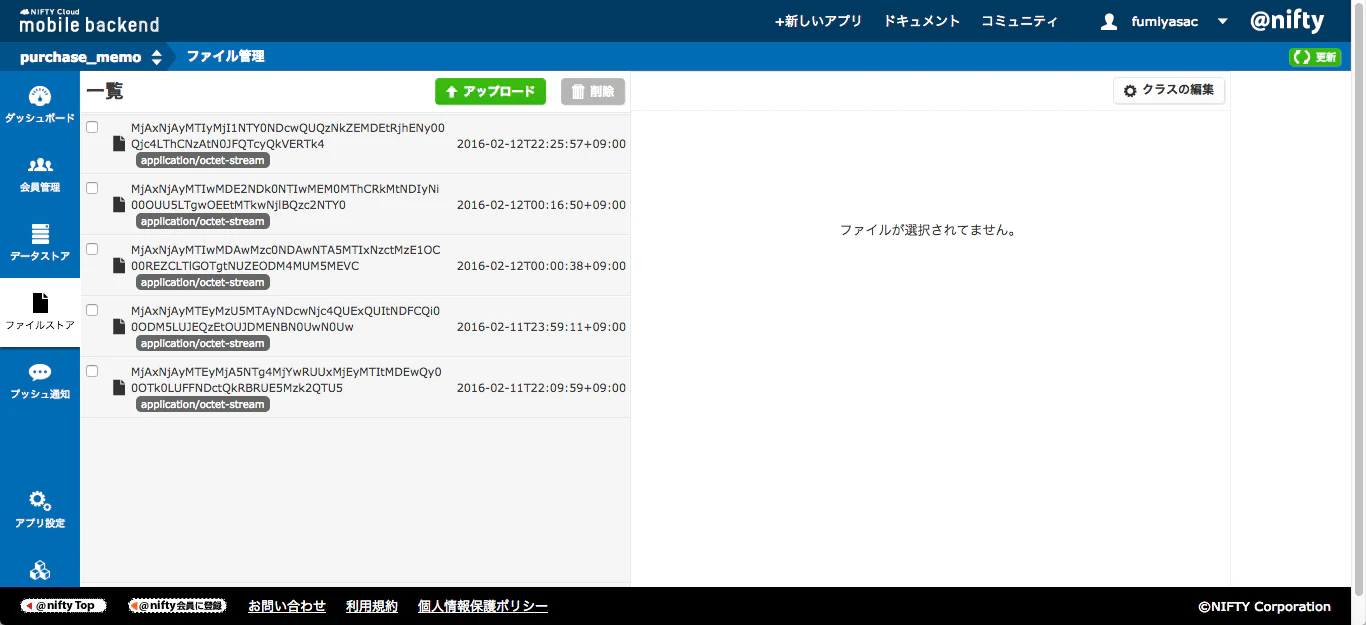This screenshot has width=1366, height=625.
Task: Open +新しいアプリ (new app) menu
Action: pyautogui.click(x=818, y=21)
